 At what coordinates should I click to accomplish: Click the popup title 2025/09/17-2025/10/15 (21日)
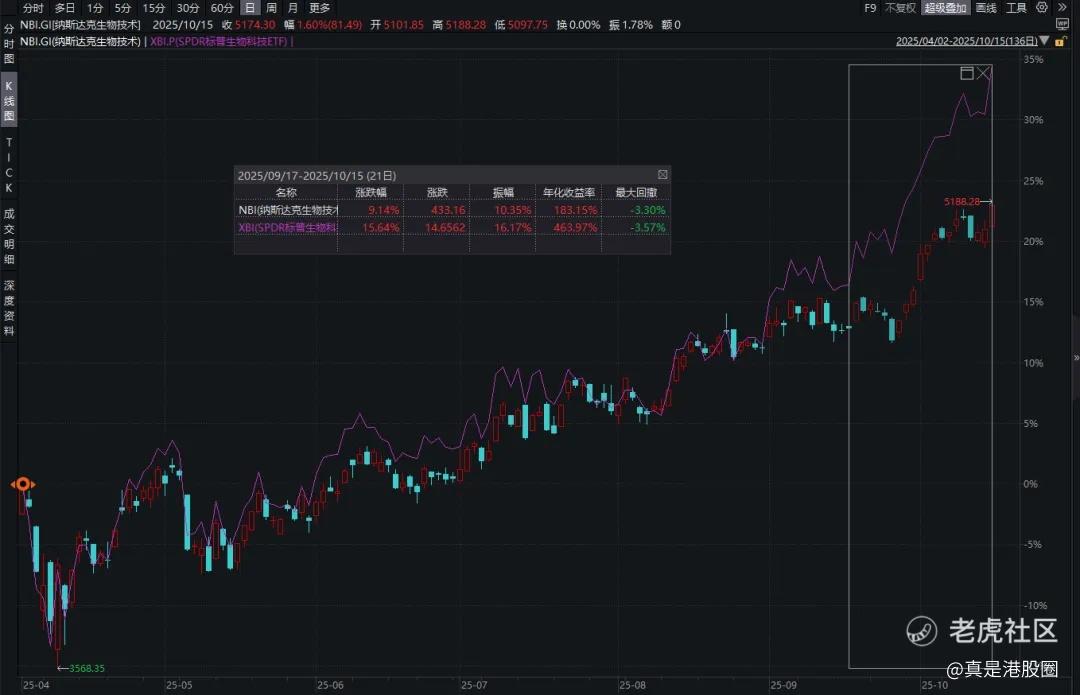(317, 176)
